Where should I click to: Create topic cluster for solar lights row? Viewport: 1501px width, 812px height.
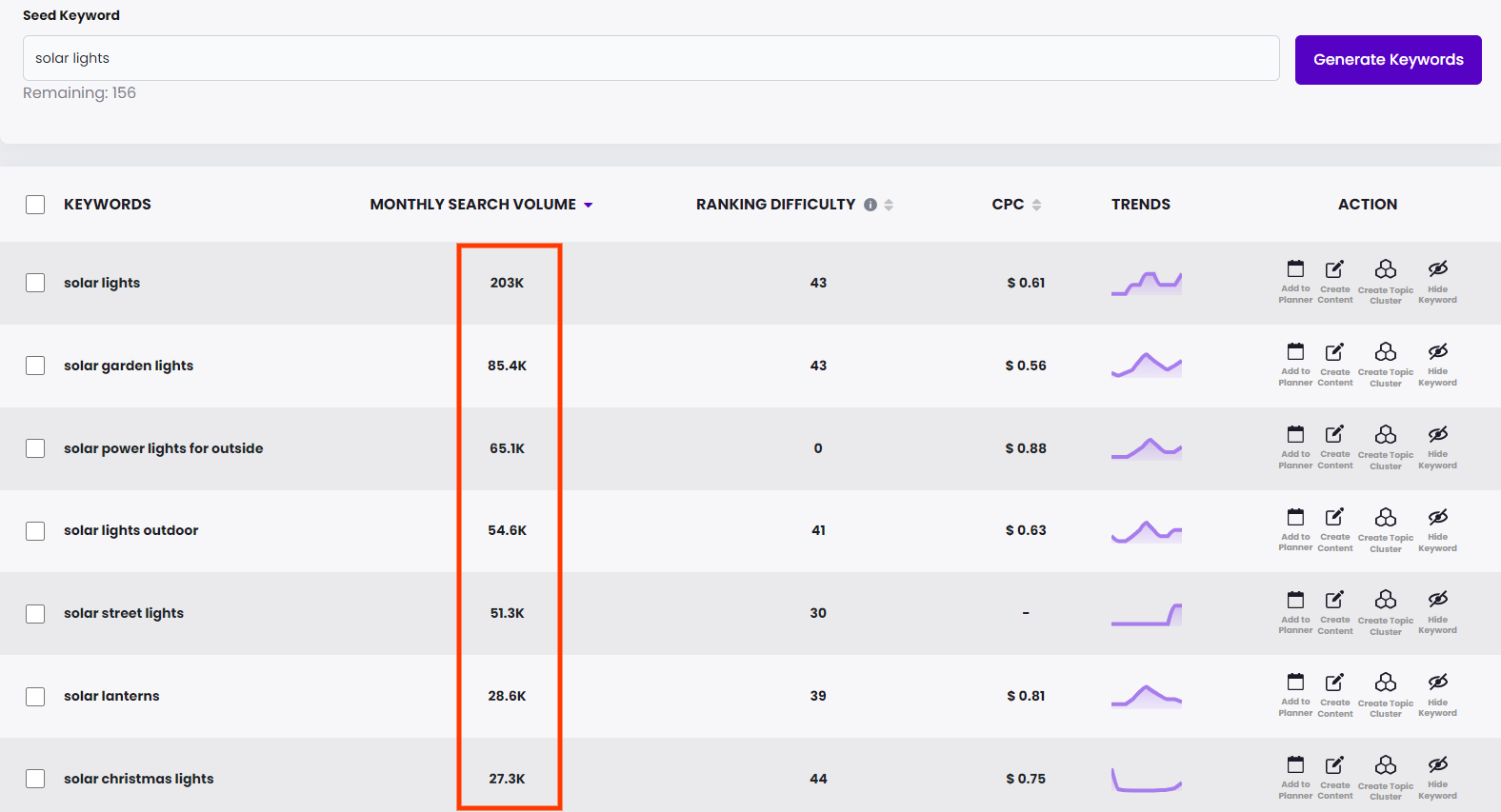pyautogui.click(x=1385, y=281)
